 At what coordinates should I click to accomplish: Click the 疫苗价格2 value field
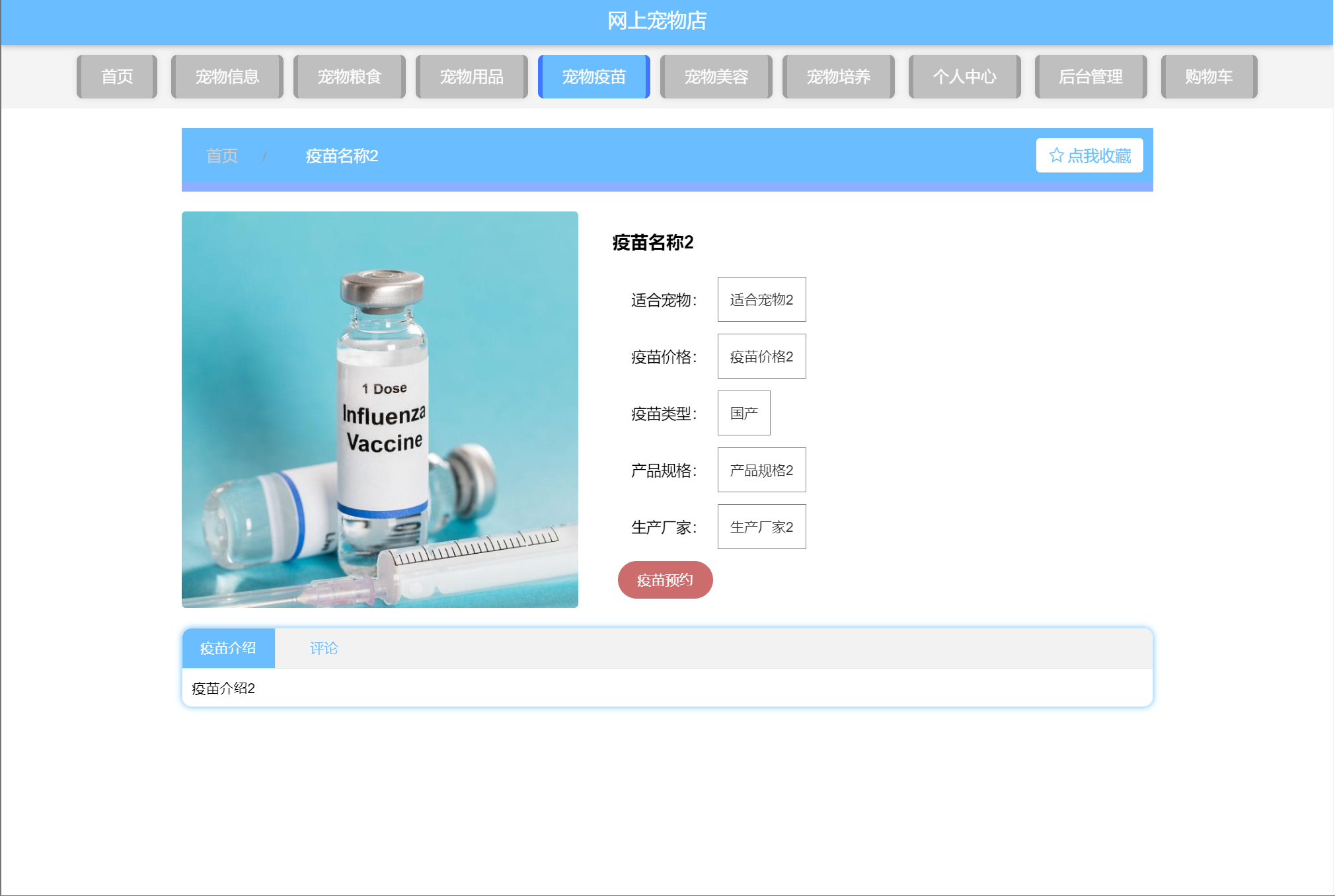coord(761,356)
